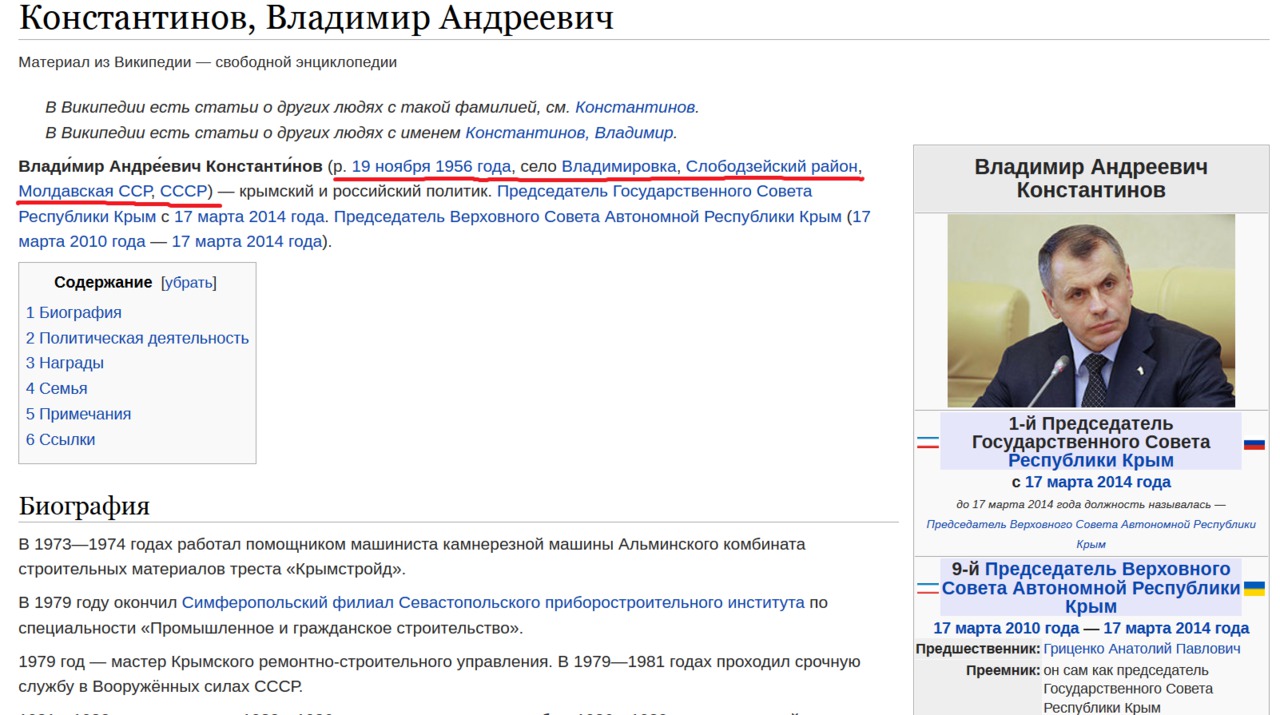Open the СССР link in the intro

point(183,191)
